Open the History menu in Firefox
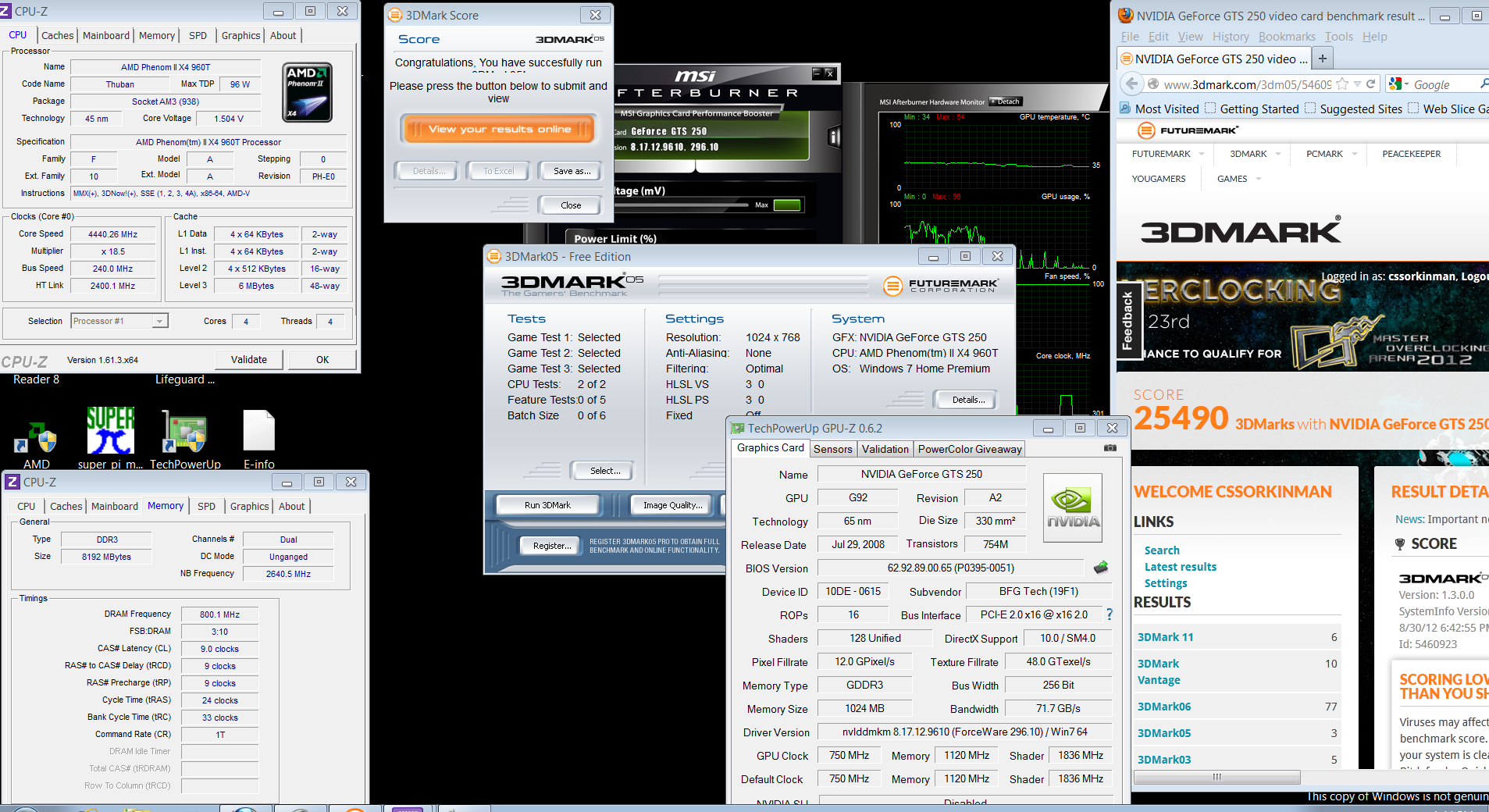Image resolution: width=1489 pixels, height=812 pixels. 1231,37
